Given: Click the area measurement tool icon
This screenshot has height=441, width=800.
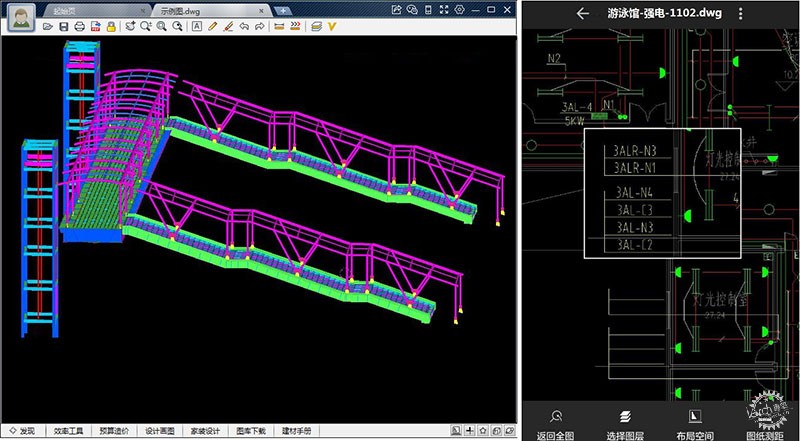Looking at the screenshot, I should (295, 27).
